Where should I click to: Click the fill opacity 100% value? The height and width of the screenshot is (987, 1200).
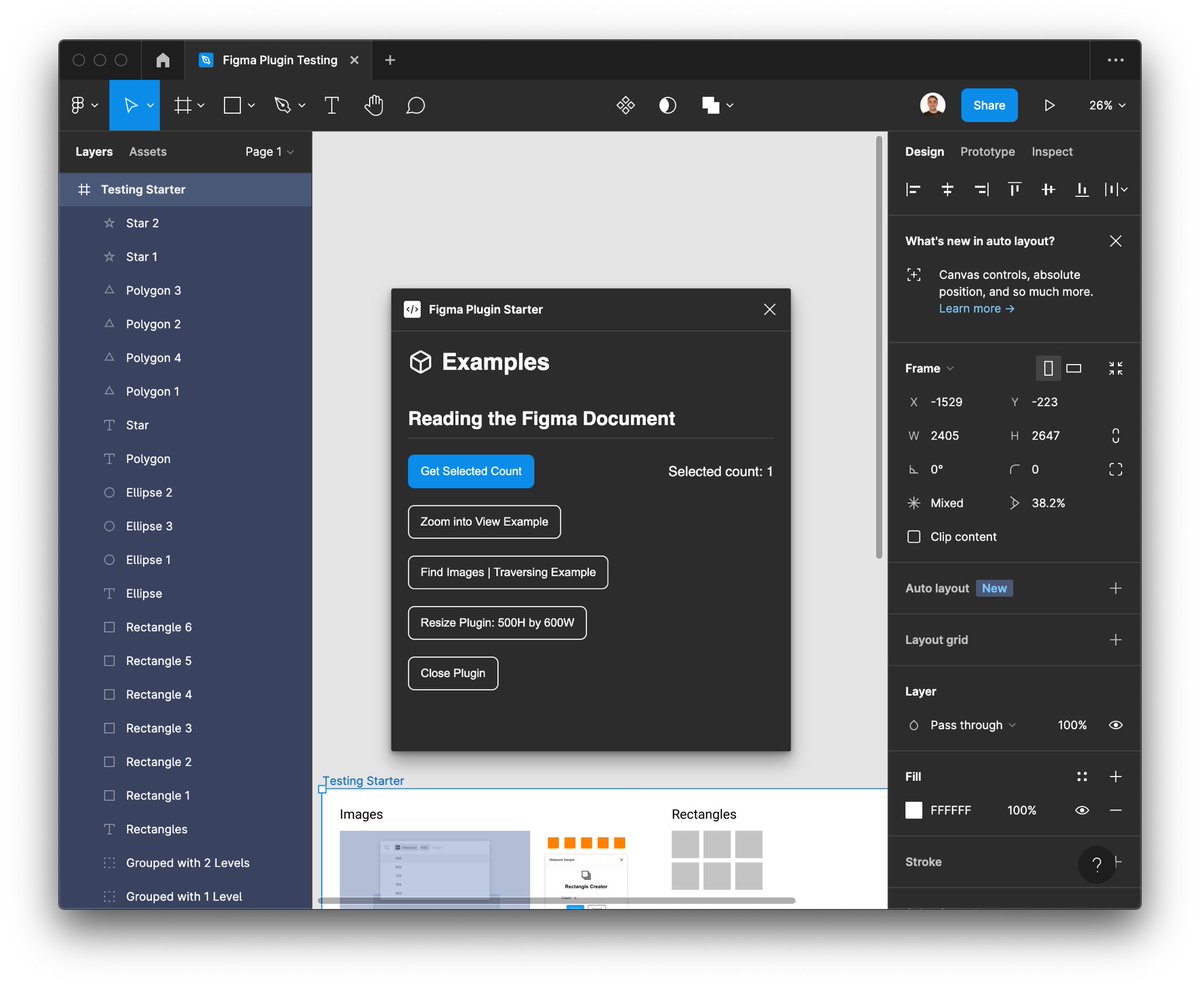[x=1022, y=810]
